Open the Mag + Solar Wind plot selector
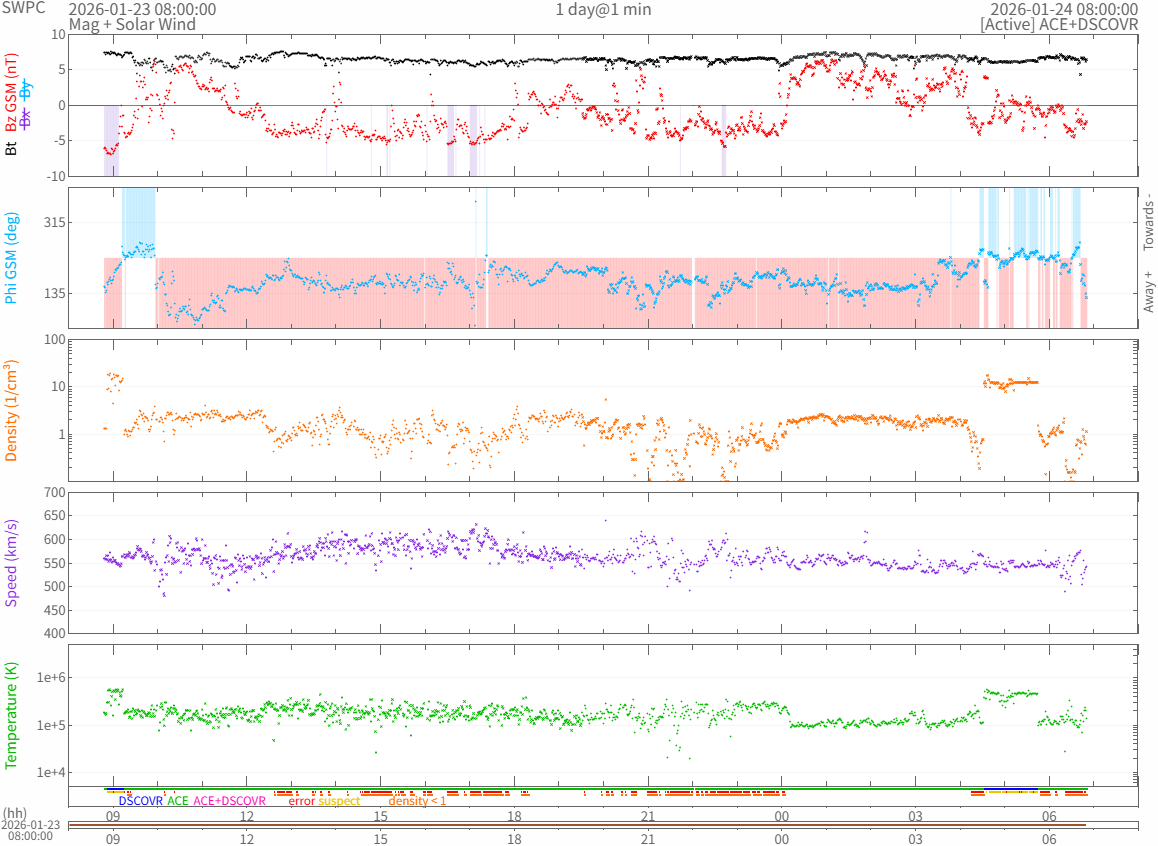This screenshot has height=846, width=1158. [x=132, y=24]
